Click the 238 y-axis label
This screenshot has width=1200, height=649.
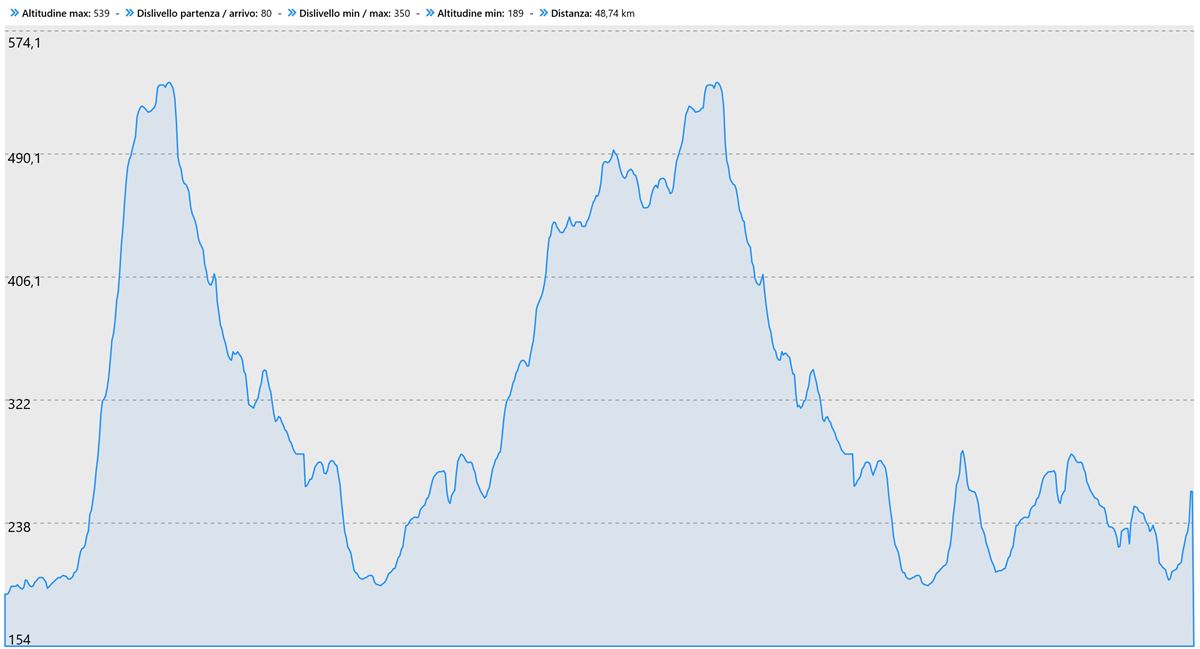click(x=20, y=528)
